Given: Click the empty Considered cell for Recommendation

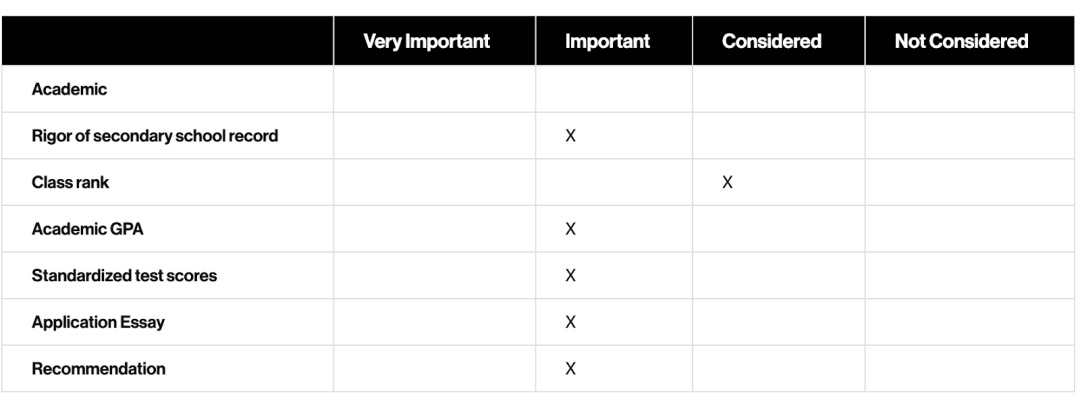Looking at the screenshot, I should (779, 369).
